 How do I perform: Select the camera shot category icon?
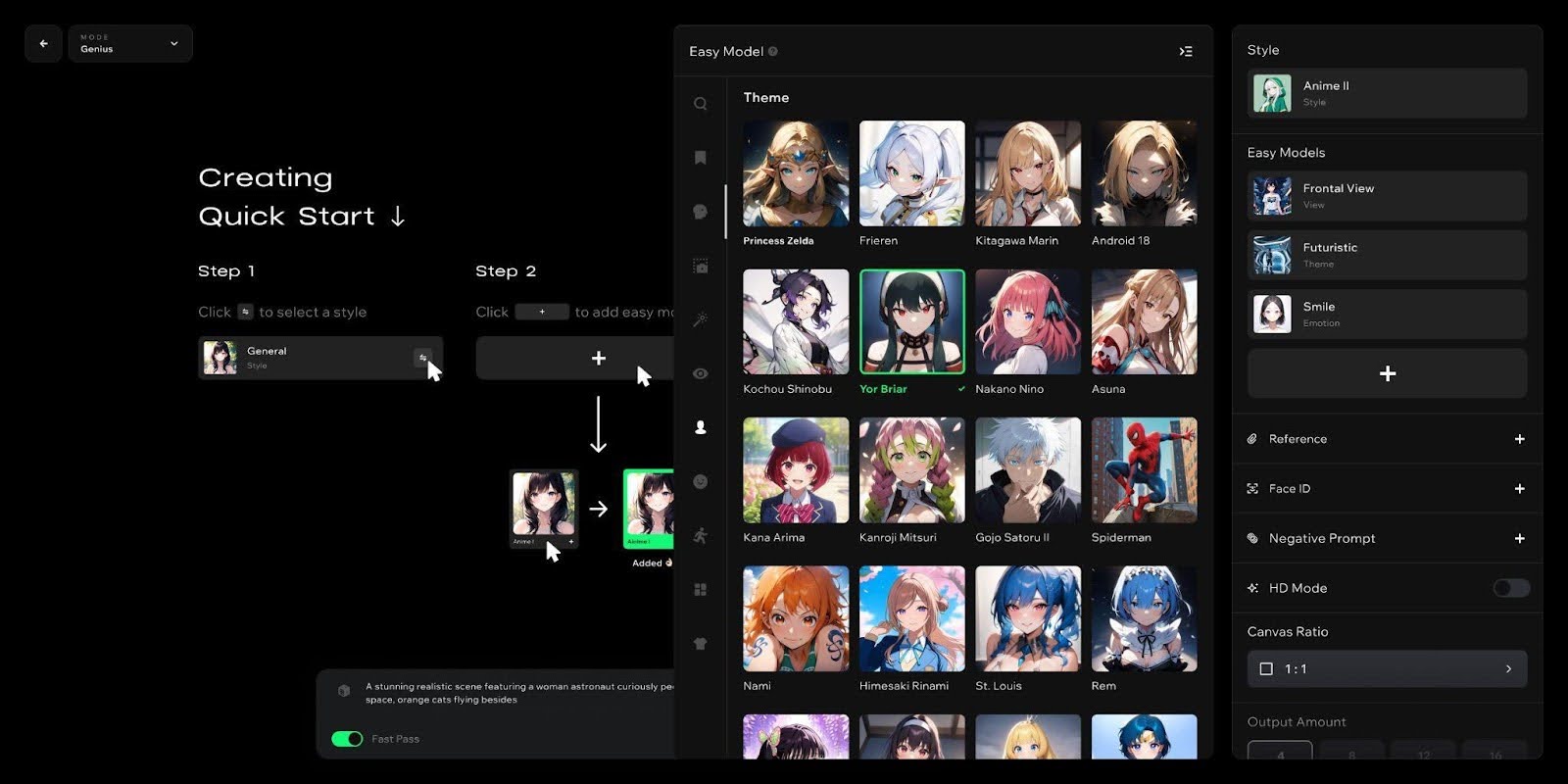[700, 266]
